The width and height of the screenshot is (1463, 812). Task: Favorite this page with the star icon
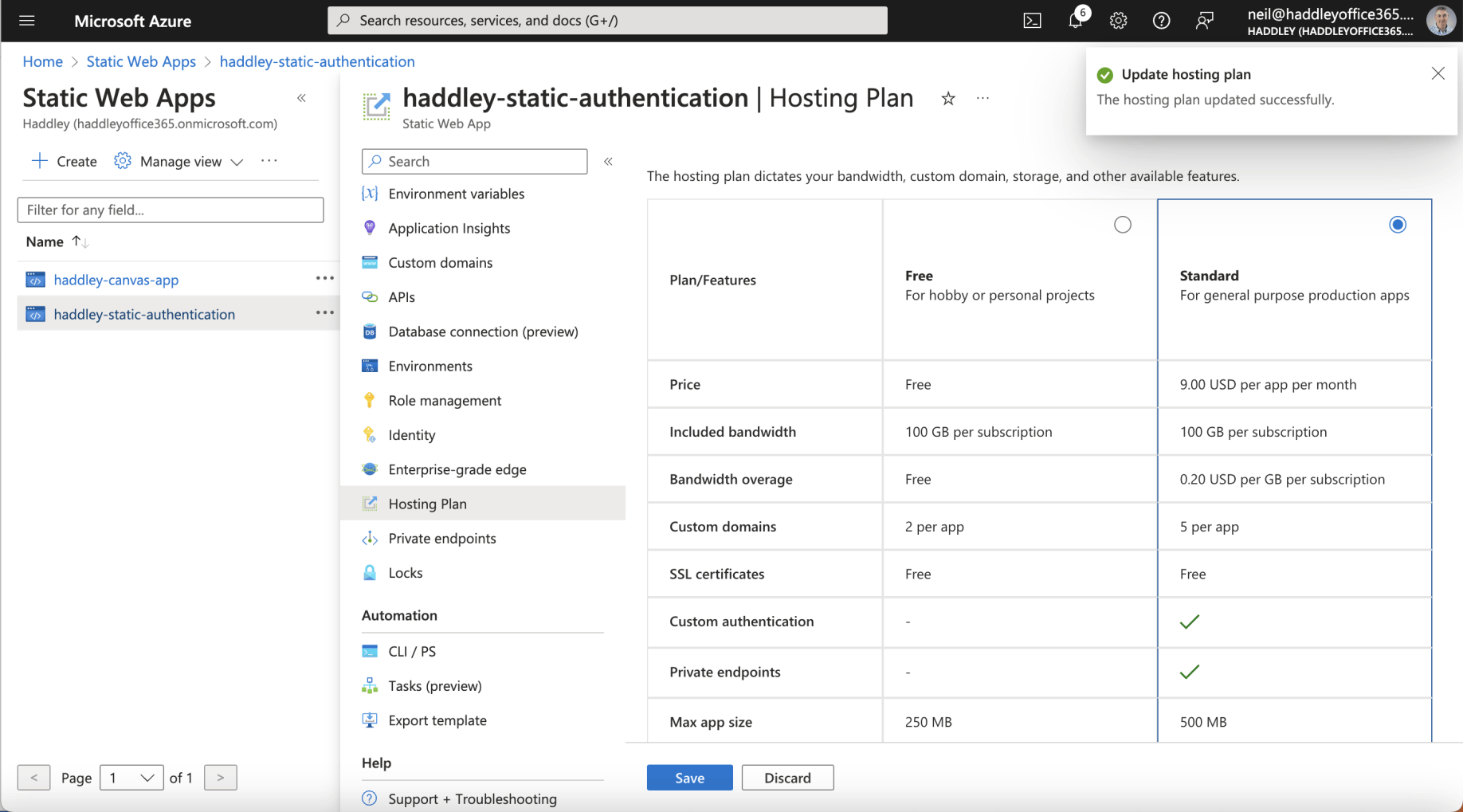pos(947,99)
